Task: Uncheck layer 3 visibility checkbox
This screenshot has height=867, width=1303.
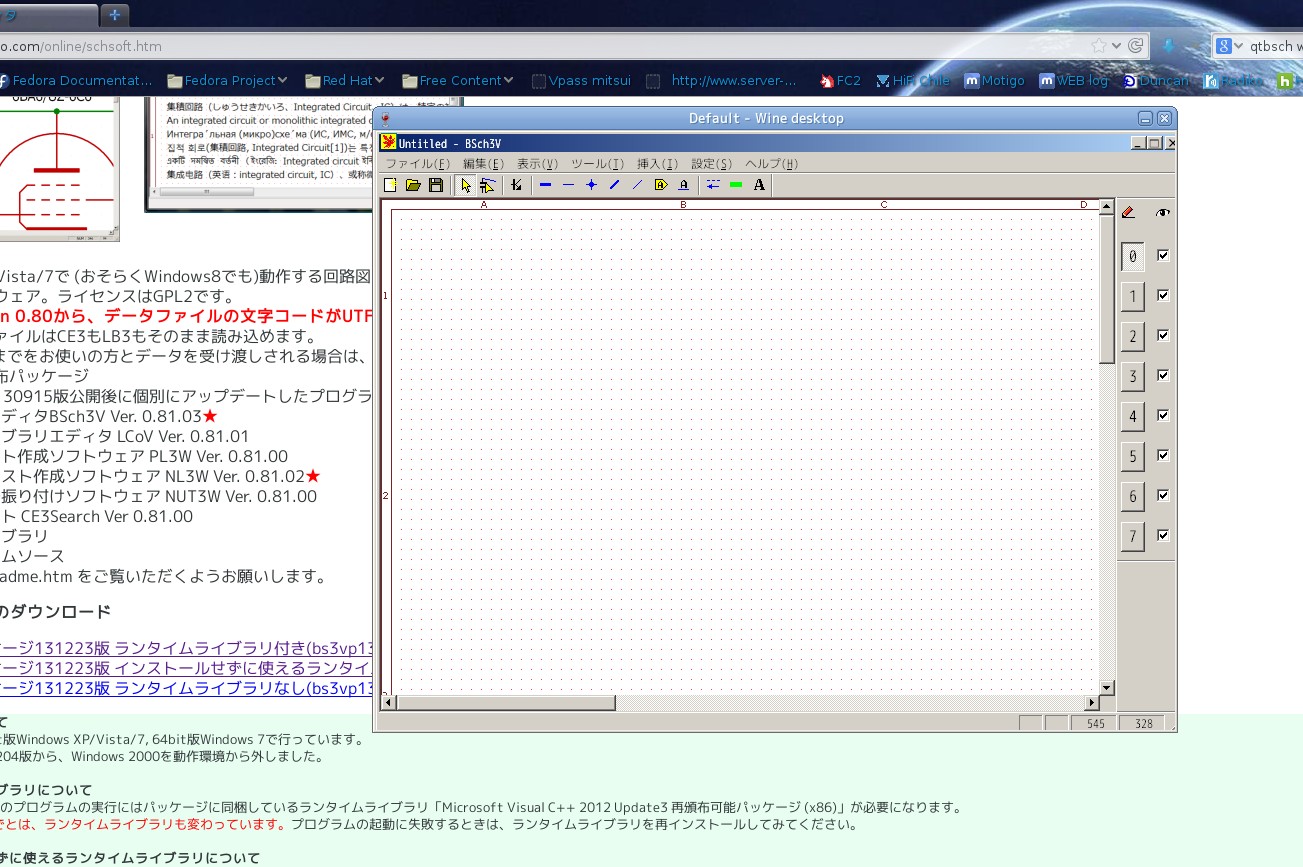Action: (1162, 376)
